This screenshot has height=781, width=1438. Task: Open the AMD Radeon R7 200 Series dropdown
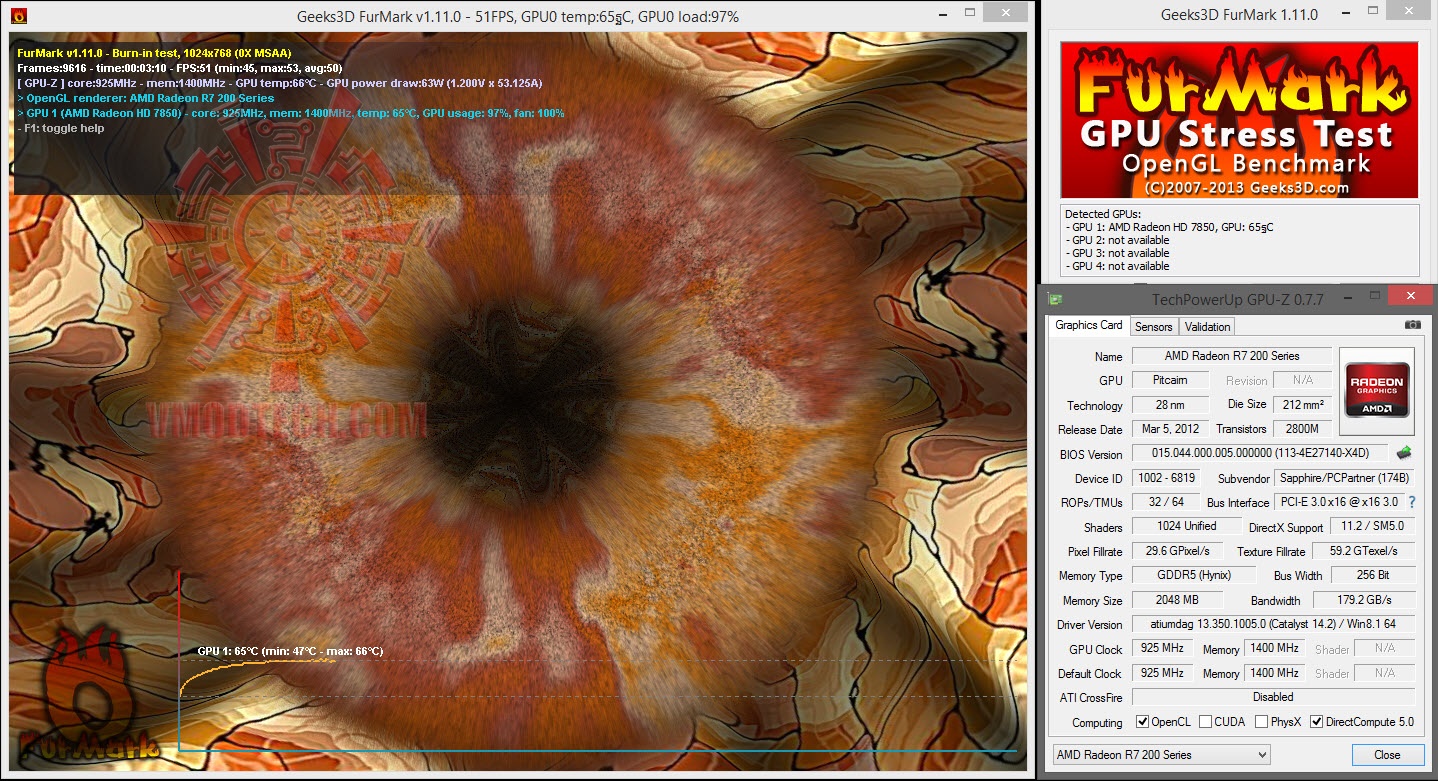(1161, 755)
